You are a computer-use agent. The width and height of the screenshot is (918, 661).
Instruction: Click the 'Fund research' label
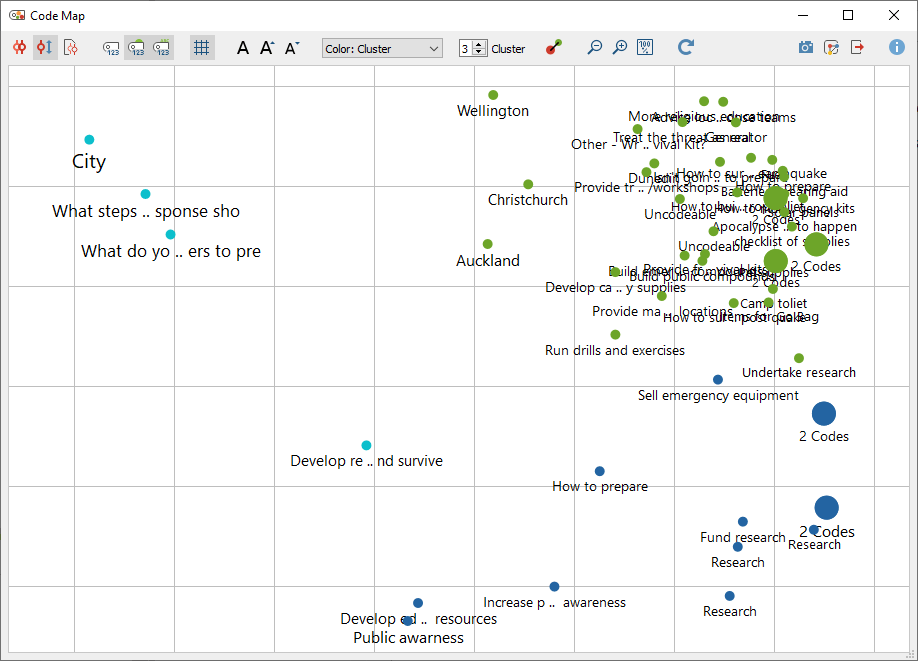[742, 537]
